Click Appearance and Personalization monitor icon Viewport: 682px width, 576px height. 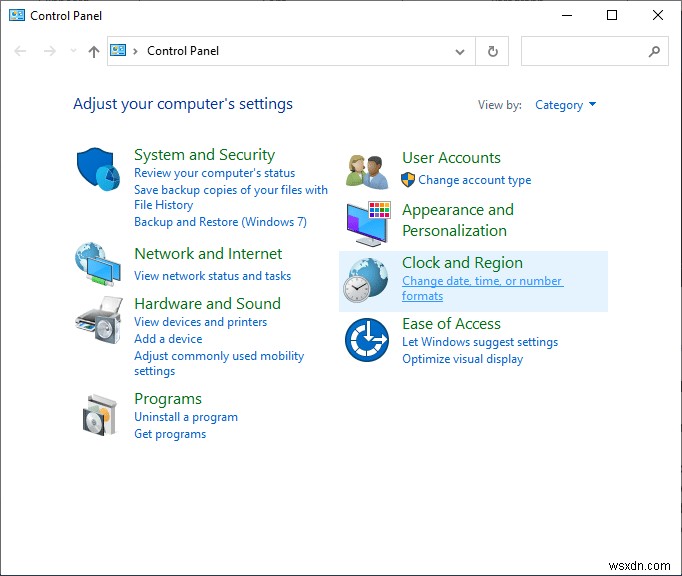pos(368,223)
